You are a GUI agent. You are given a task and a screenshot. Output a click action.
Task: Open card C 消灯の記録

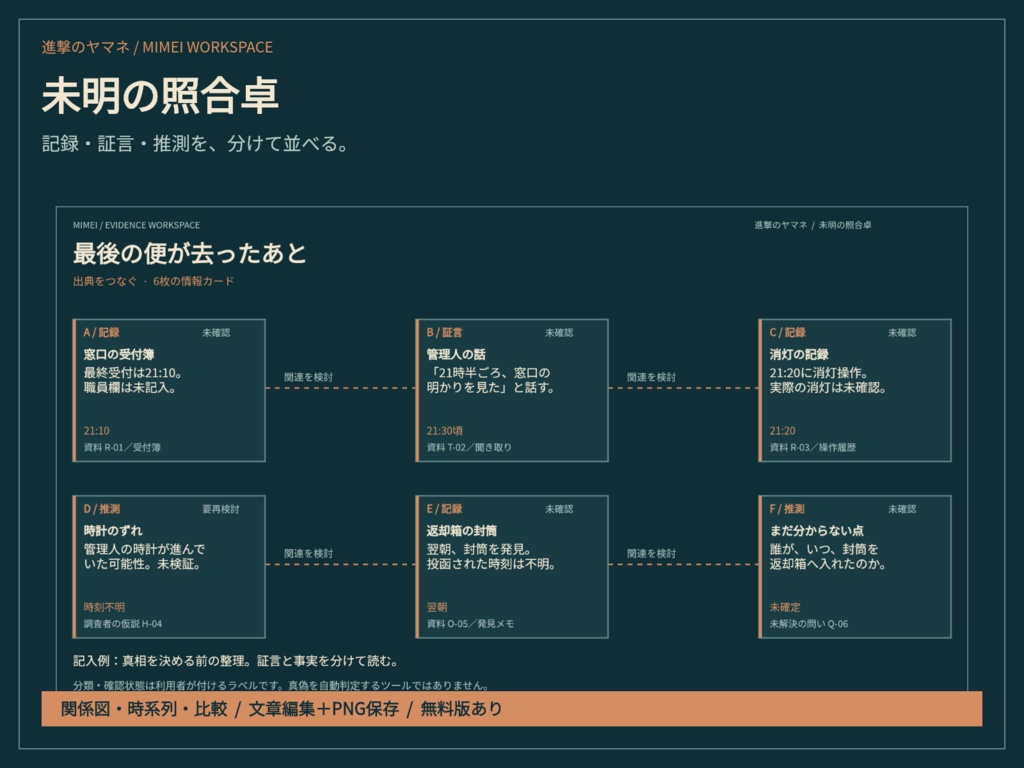pyautogui.click(x=855, y=391)
